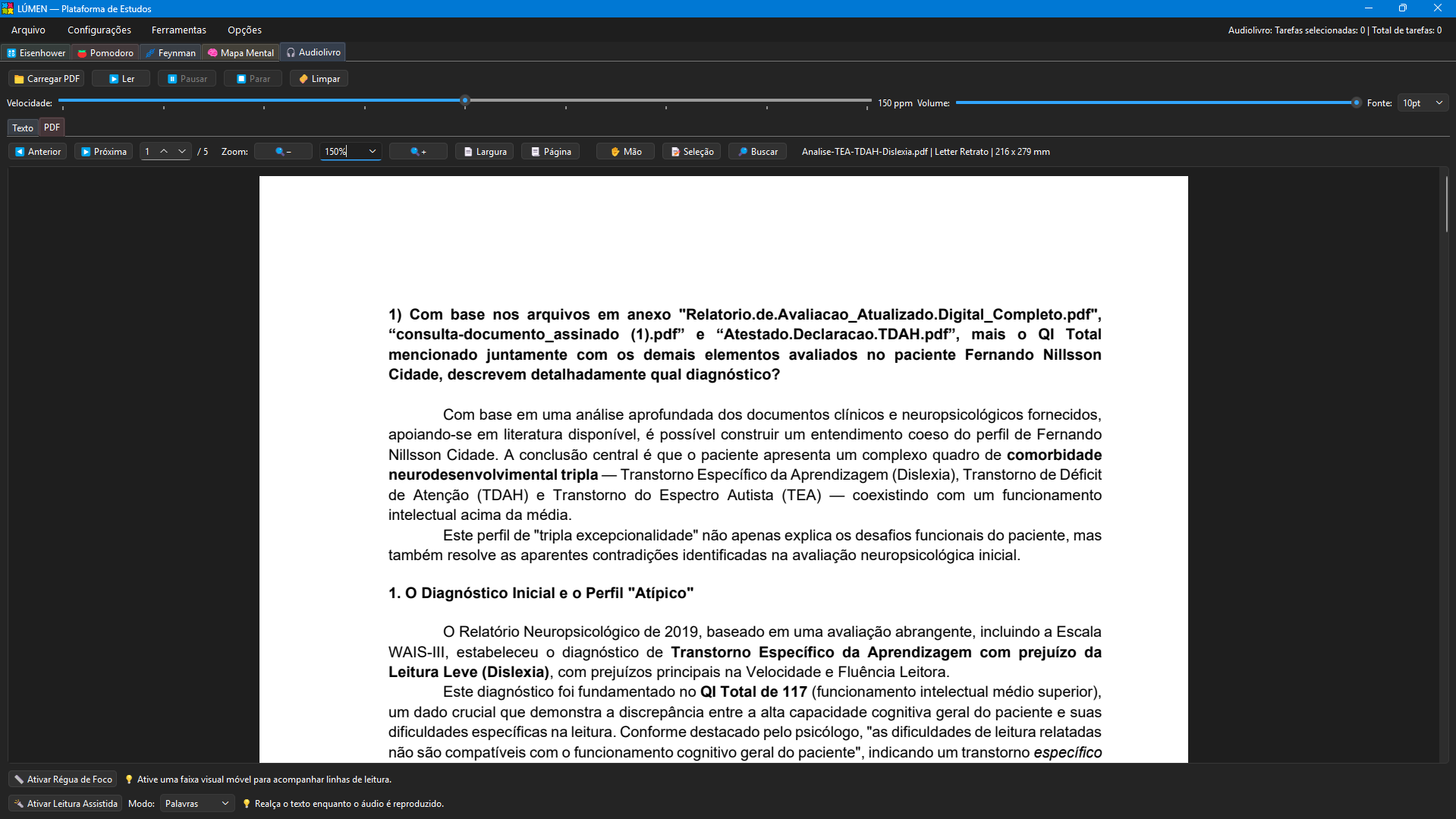Zoom out using the magnifier minus button
This screenshot has height=819, width=1456.
click(x=283, y=152)
